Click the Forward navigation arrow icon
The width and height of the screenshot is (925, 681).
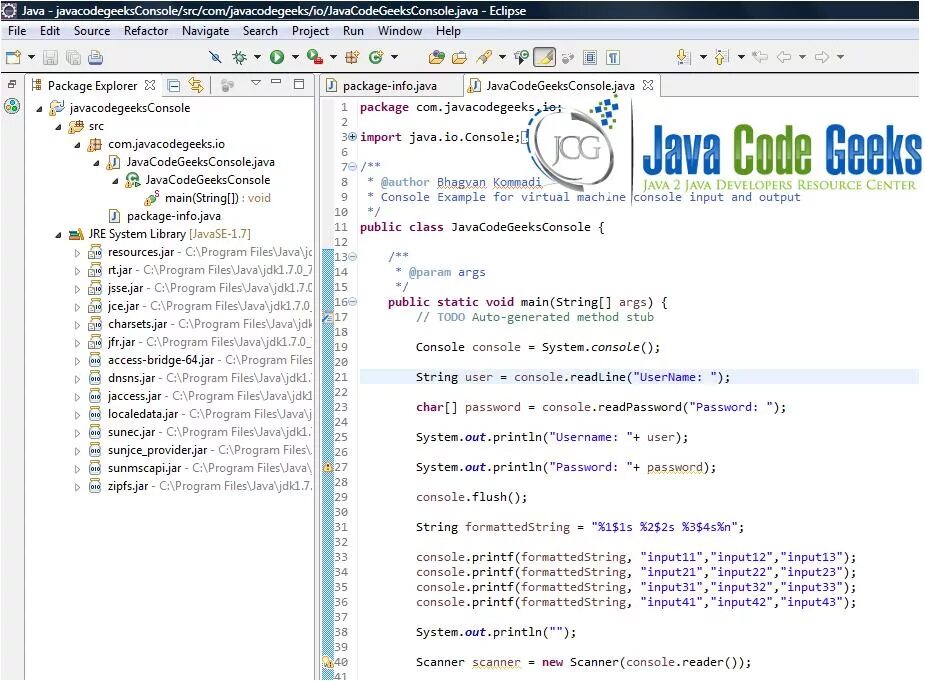(821, 57)
